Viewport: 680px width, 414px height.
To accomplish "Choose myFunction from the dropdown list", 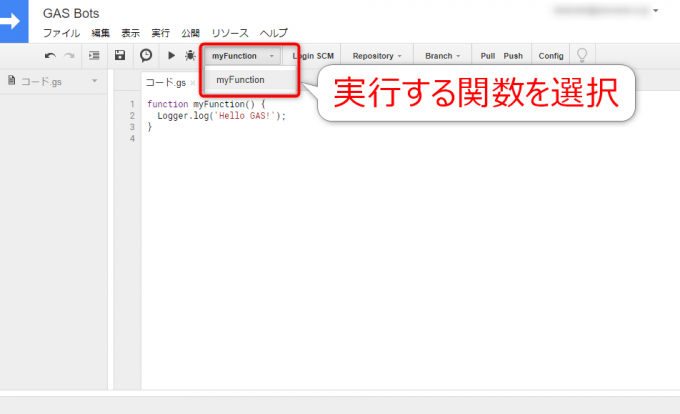I will tap(240, 80).
